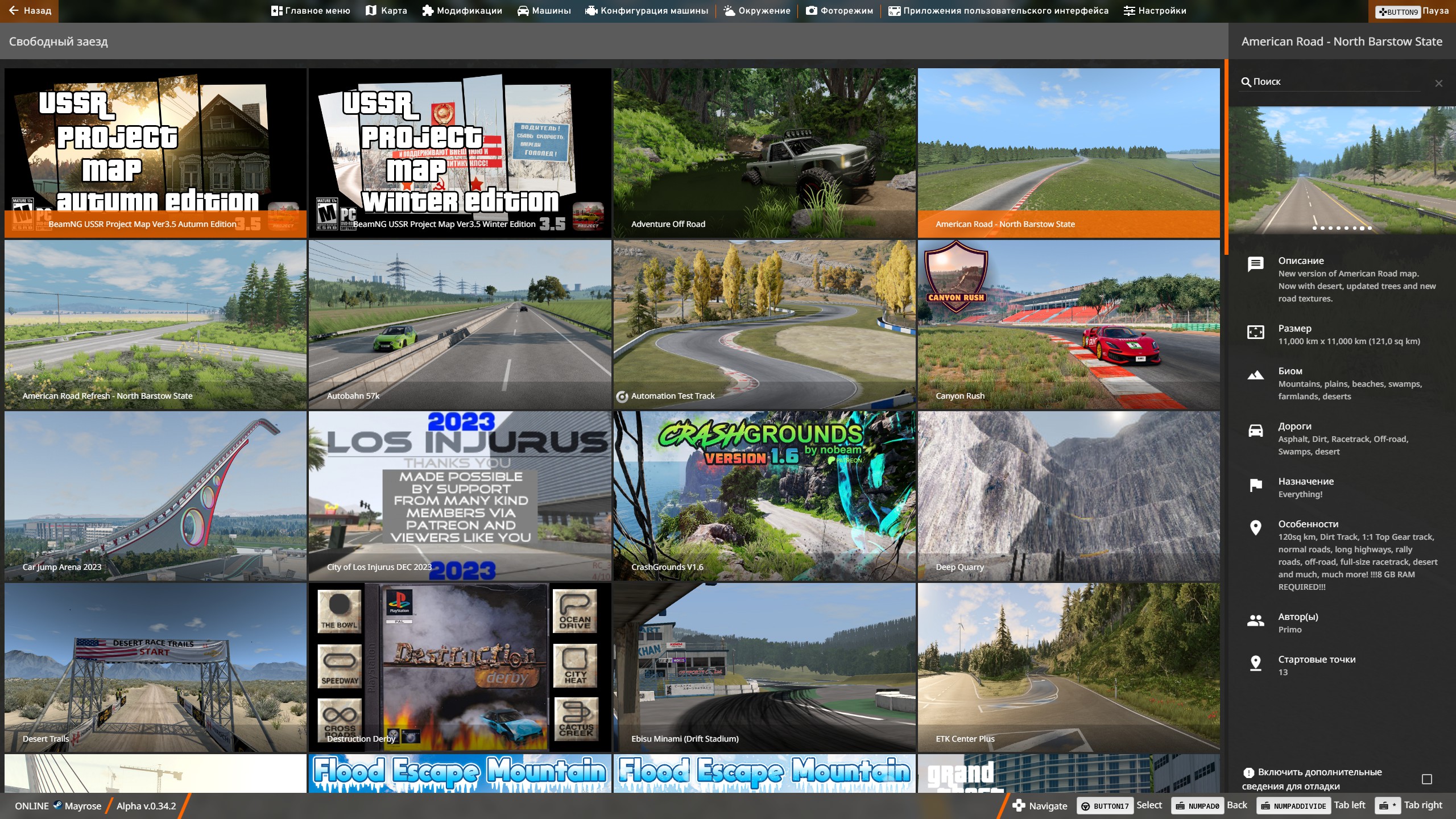Click the Биом mountain icon
The width and height of the screenshot is (1456, 819).
[1255, 375]
